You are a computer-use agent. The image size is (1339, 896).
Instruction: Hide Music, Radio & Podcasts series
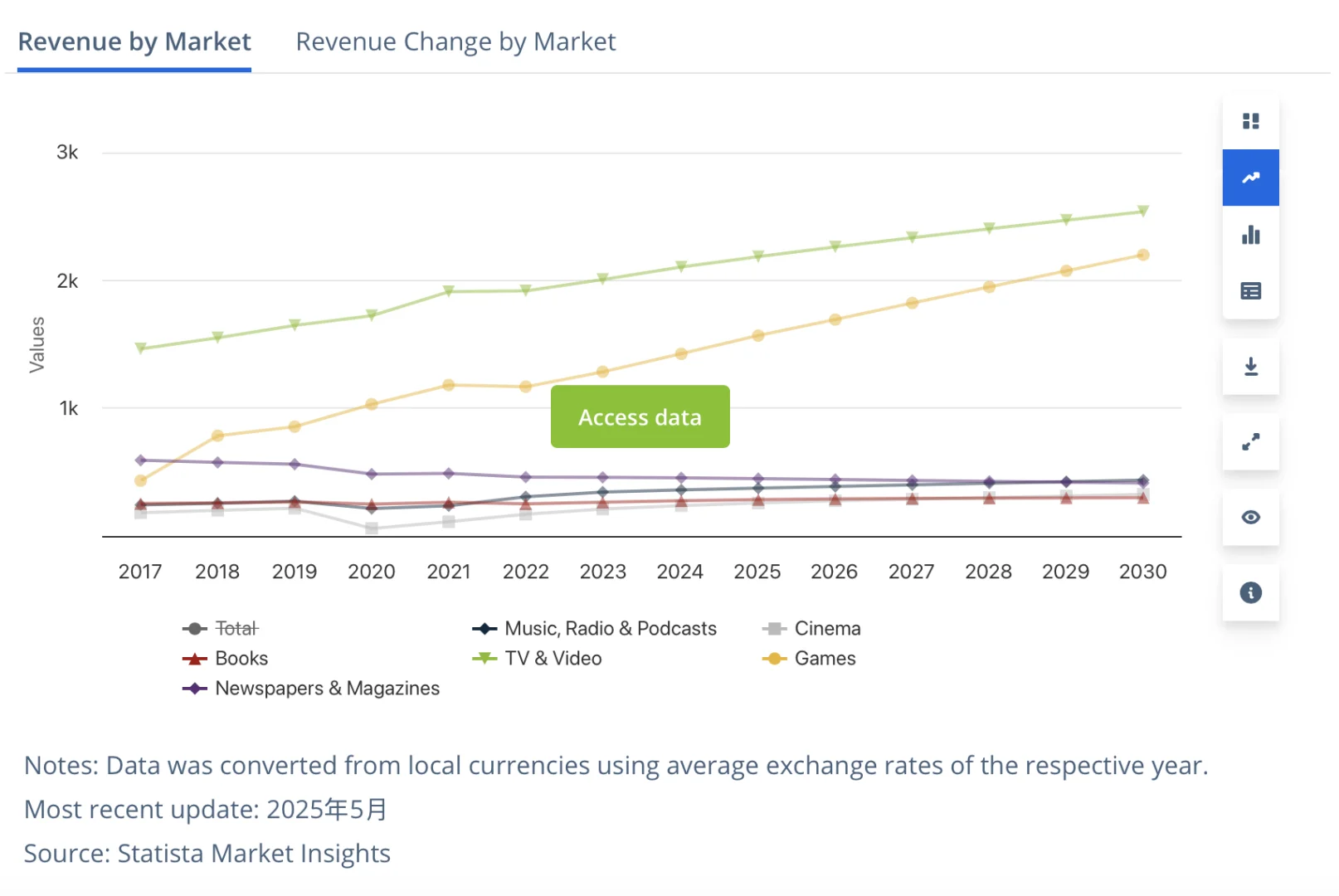click(x=595, y=629)
